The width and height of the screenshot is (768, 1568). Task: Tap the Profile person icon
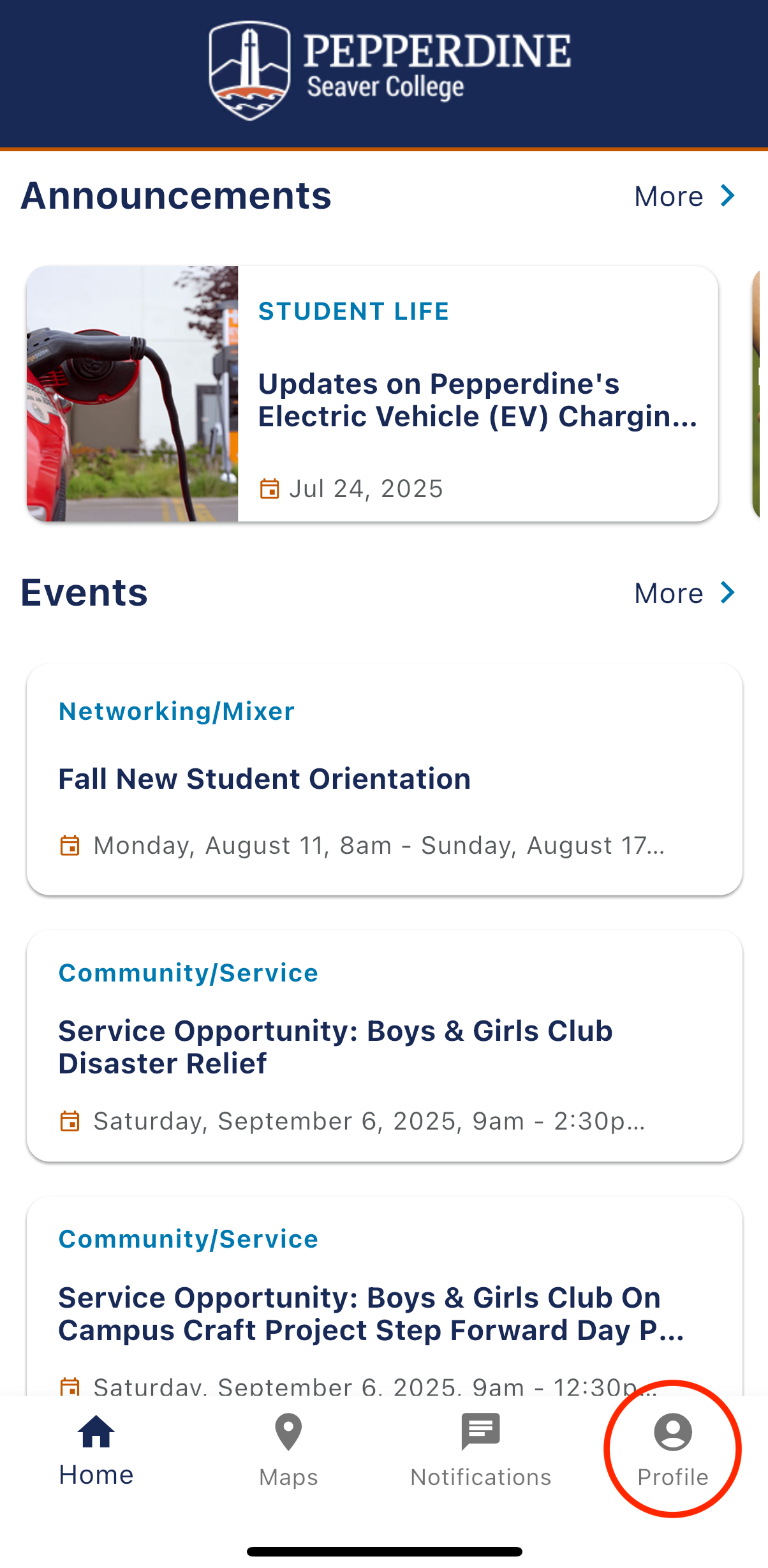point(673,1432)
